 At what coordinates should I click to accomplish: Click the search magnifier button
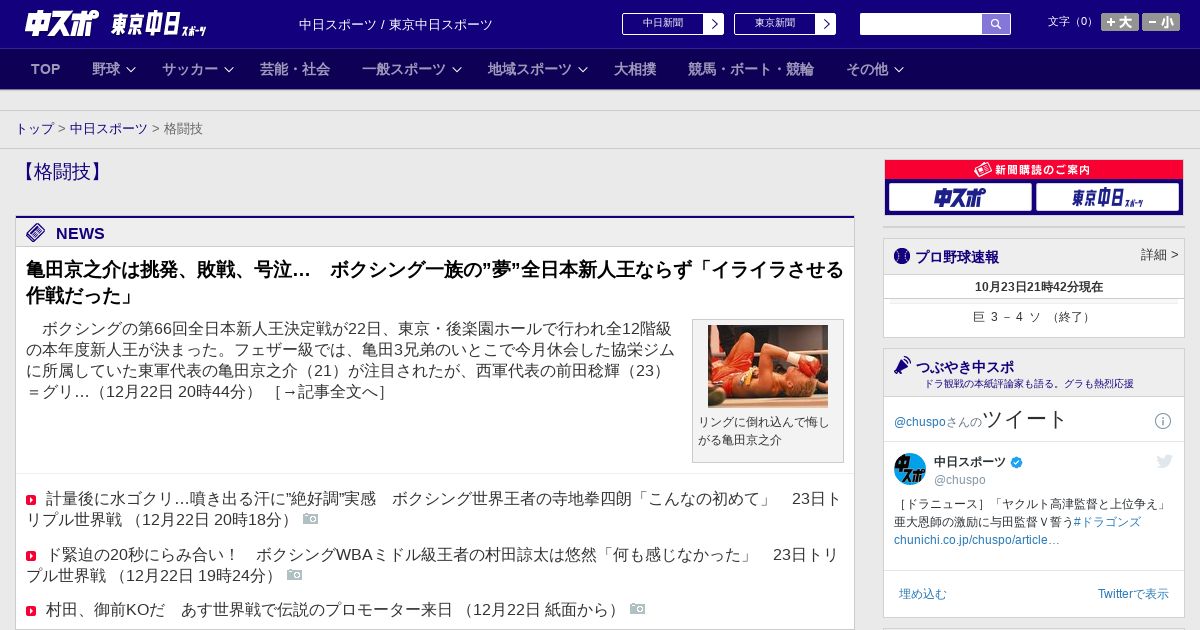click(x=996, y=24)
